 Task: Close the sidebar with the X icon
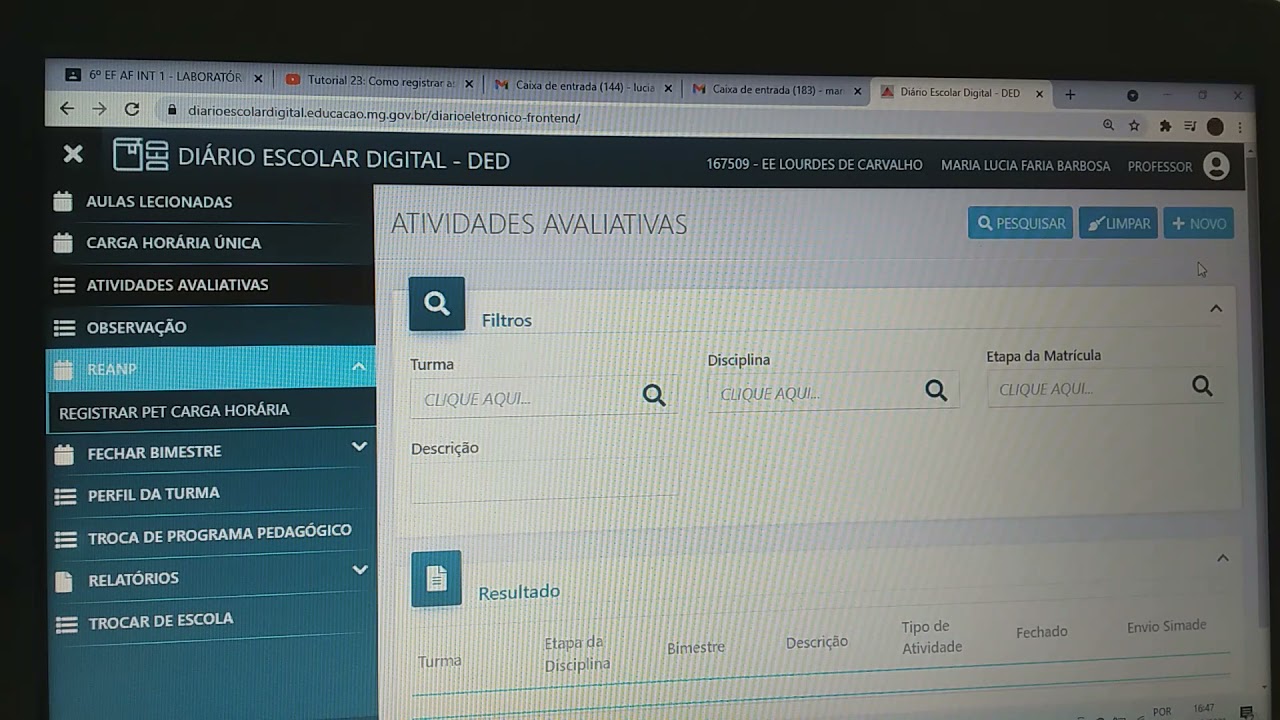pos(73,154)
